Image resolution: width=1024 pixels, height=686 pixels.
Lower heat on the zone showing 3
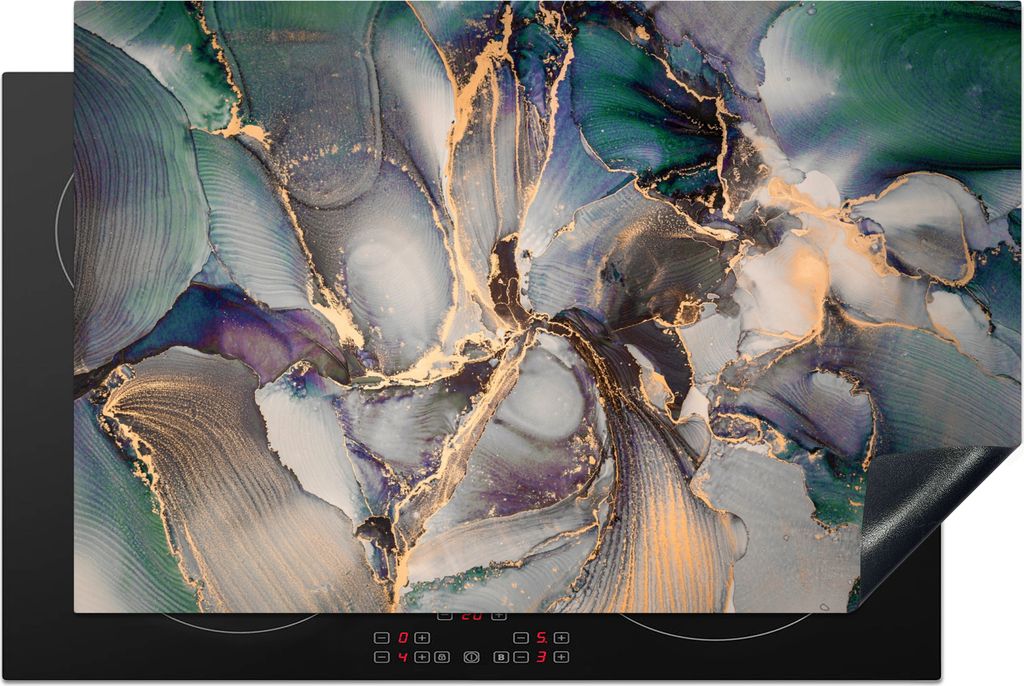(521, 657)
